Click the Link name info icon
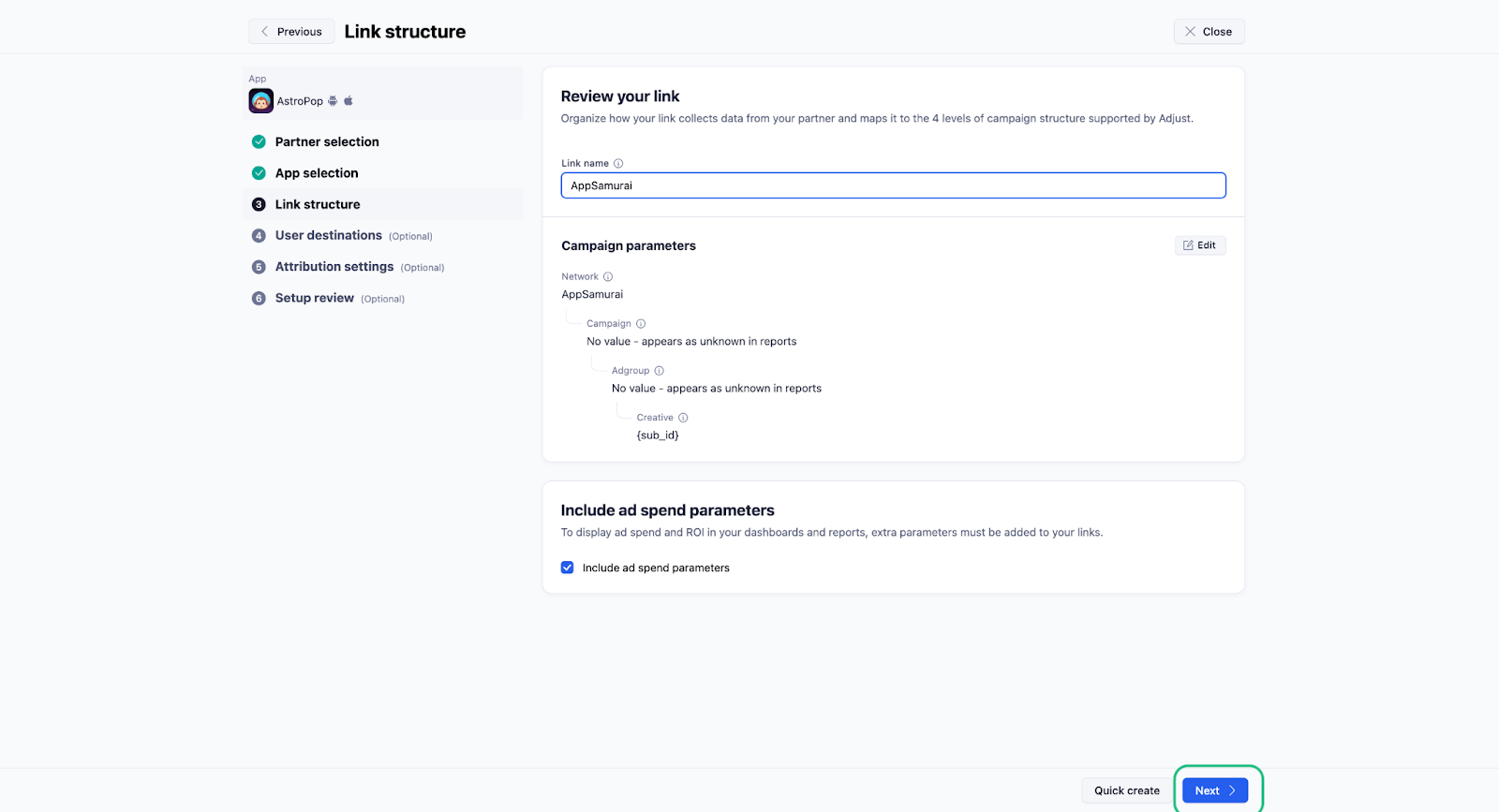1499x812 pixels. click(x=618, y=164)
